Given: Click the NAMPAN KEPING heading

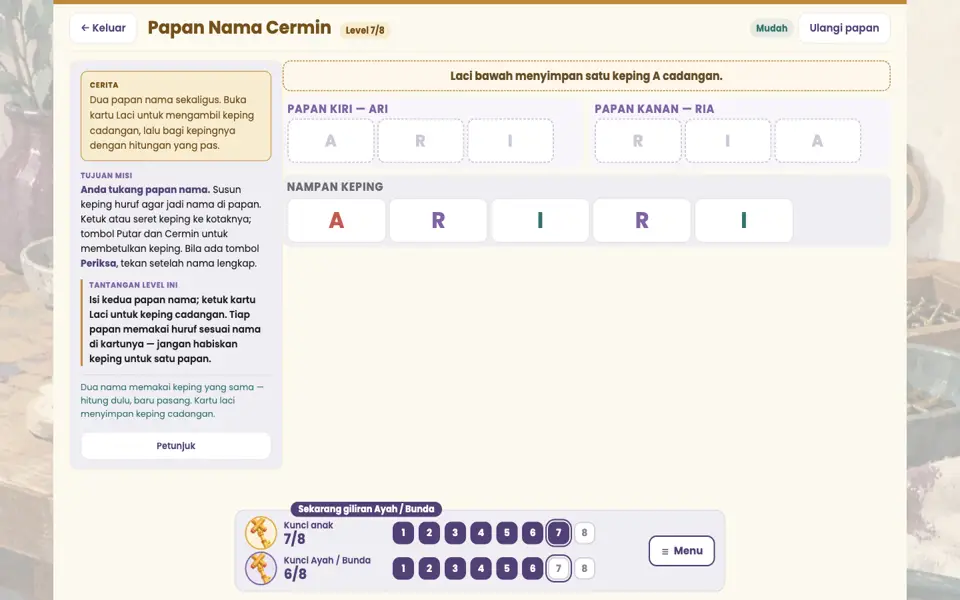Looking at the screenshot, I should coord(335,187).
